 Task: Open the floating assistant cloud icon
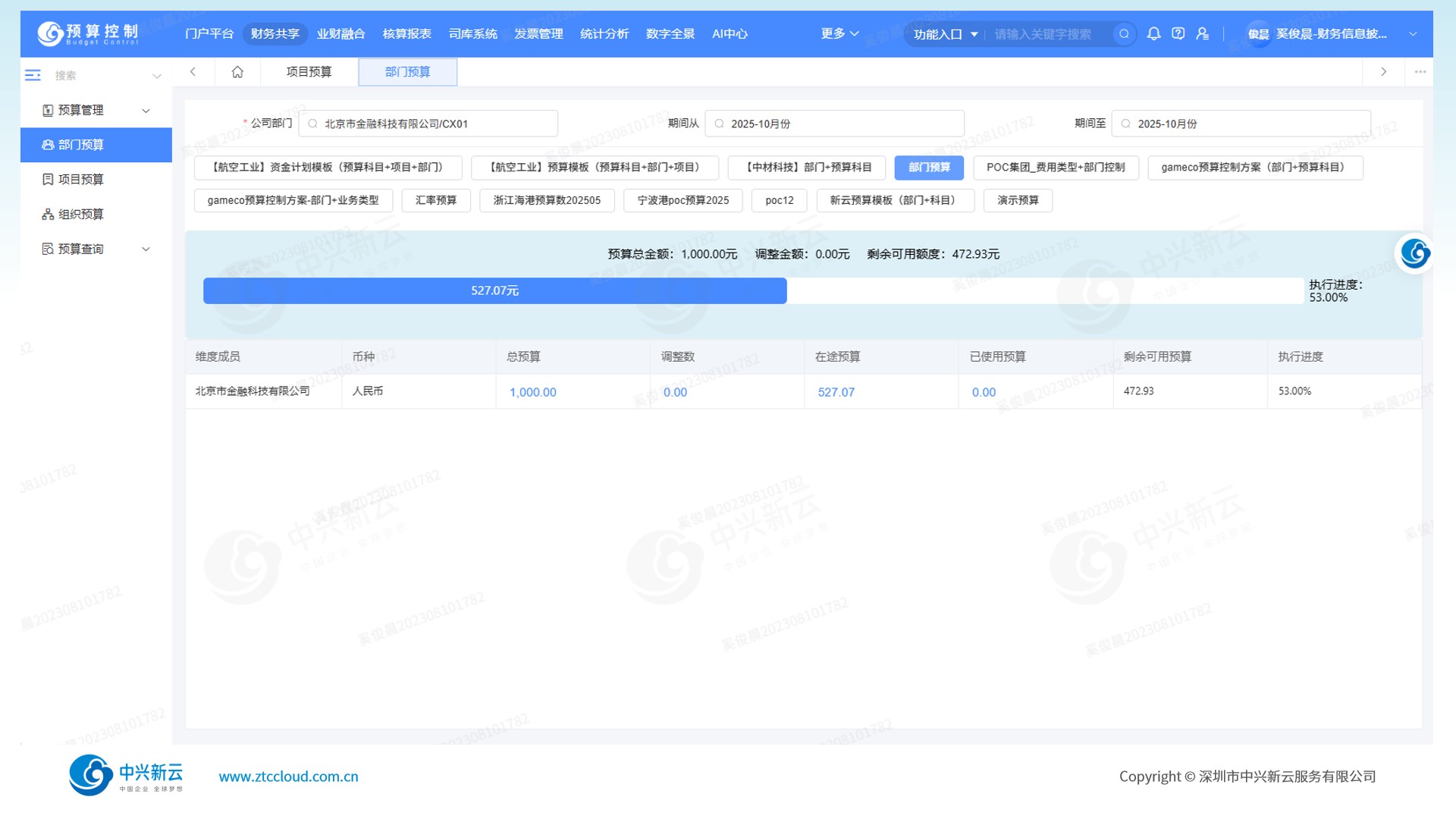click(1415, 253)
